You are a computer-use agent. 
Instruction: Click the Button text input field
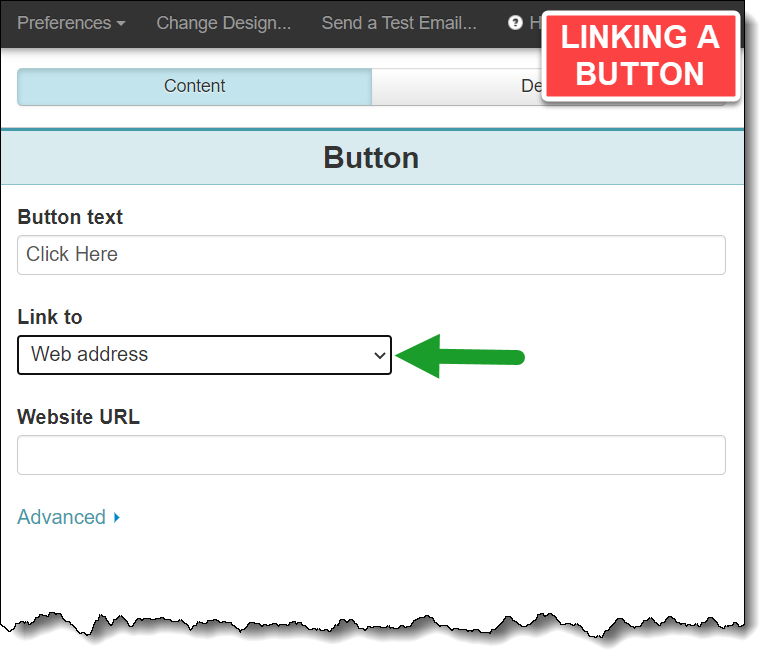click(371, 255)
